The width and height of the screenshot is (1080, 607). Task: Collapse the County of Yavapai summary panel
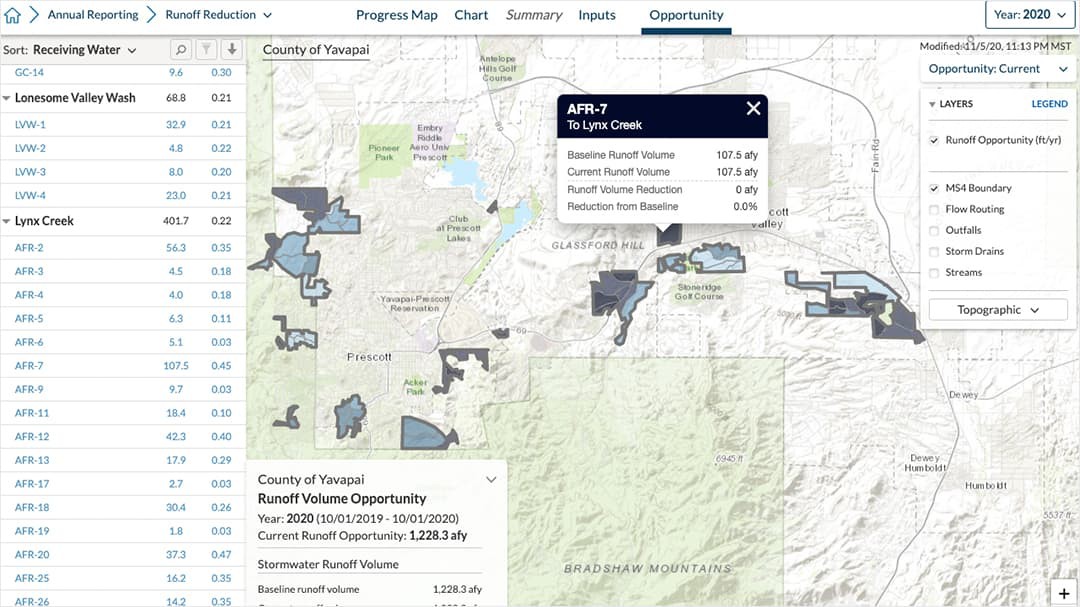[x=491, y=480]
